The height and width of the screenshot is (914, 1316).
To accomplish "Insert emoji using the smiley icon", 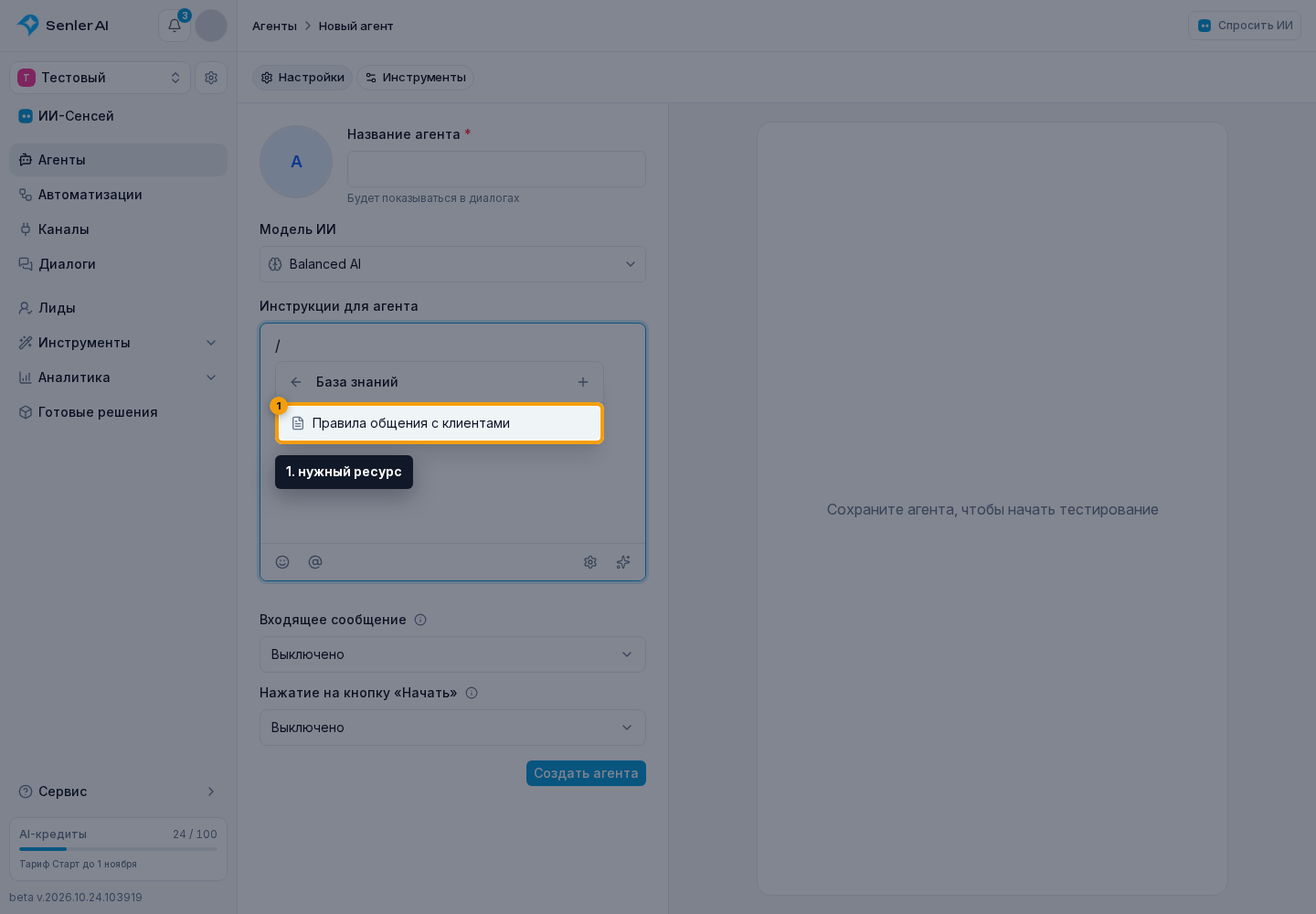I will [x=282, y=562].
